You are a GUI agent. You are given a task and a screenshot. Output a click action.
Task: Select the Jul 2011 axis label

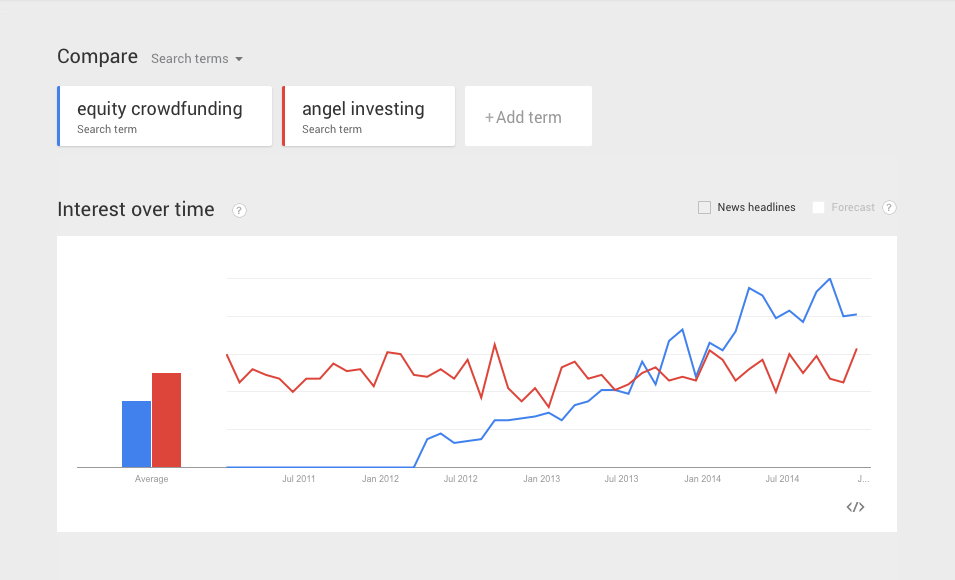(x=298, y=479)
